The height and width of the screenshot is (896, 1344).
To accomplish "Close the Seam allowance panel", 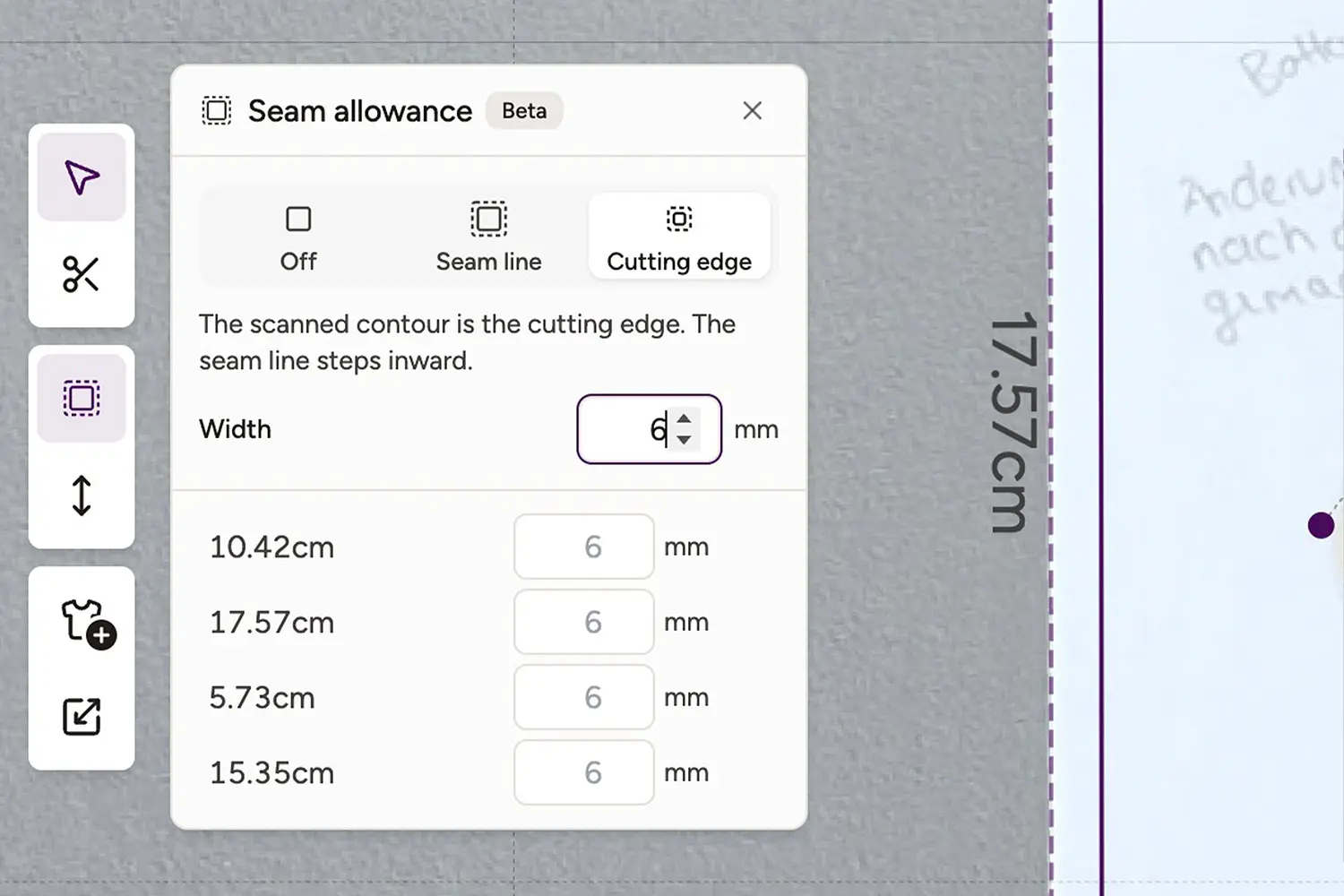I will pyautogui.click(x=753, y=110).
